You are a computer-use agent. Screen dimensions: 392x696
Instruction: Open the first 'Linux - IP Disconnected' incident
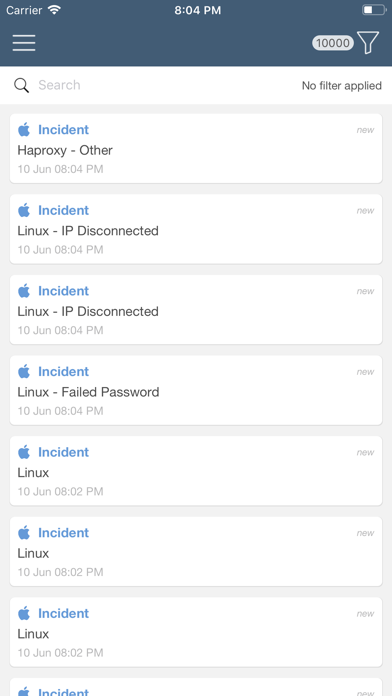click(196, 229)
